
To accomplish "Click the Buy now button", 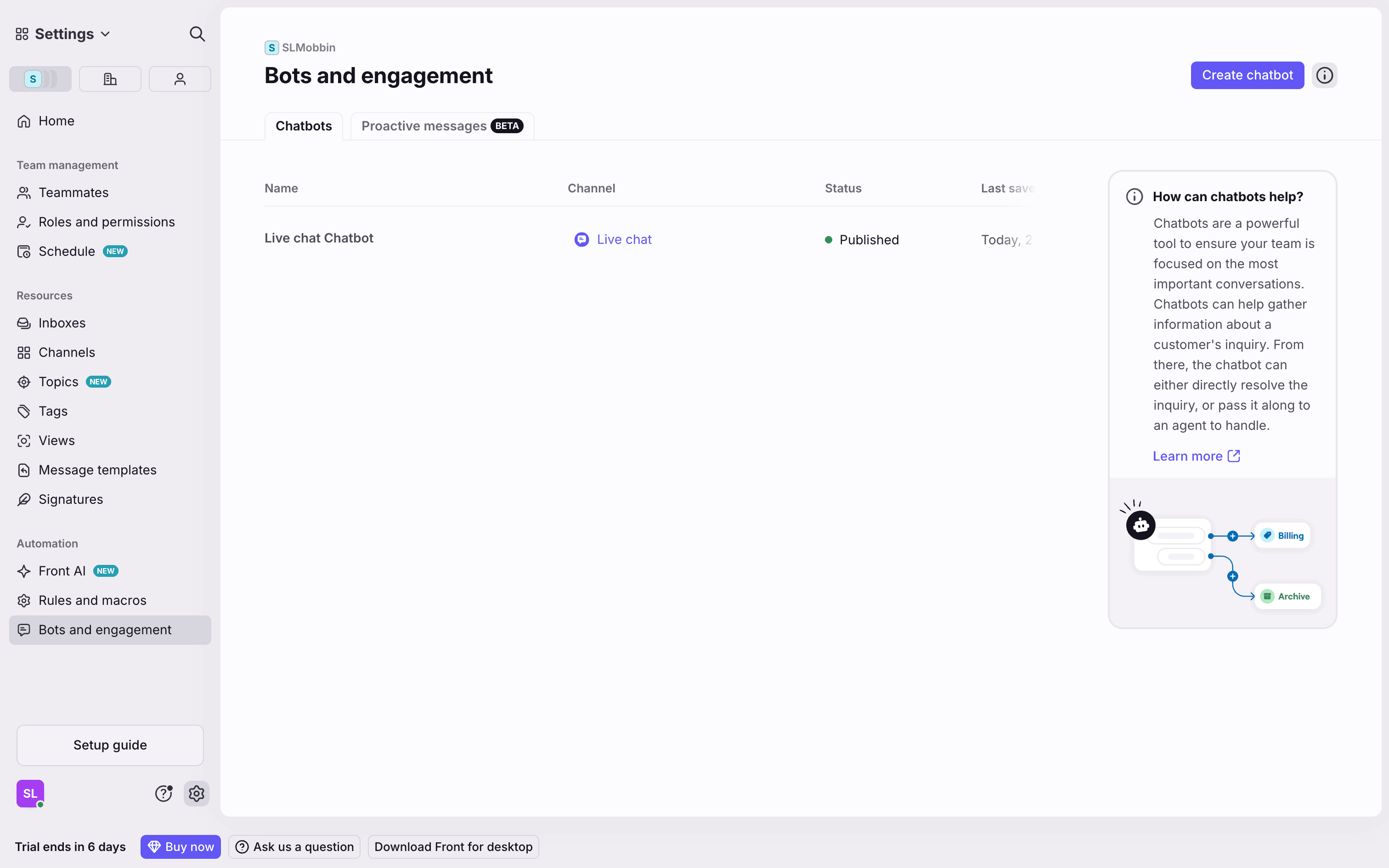I will click(181, 847).
